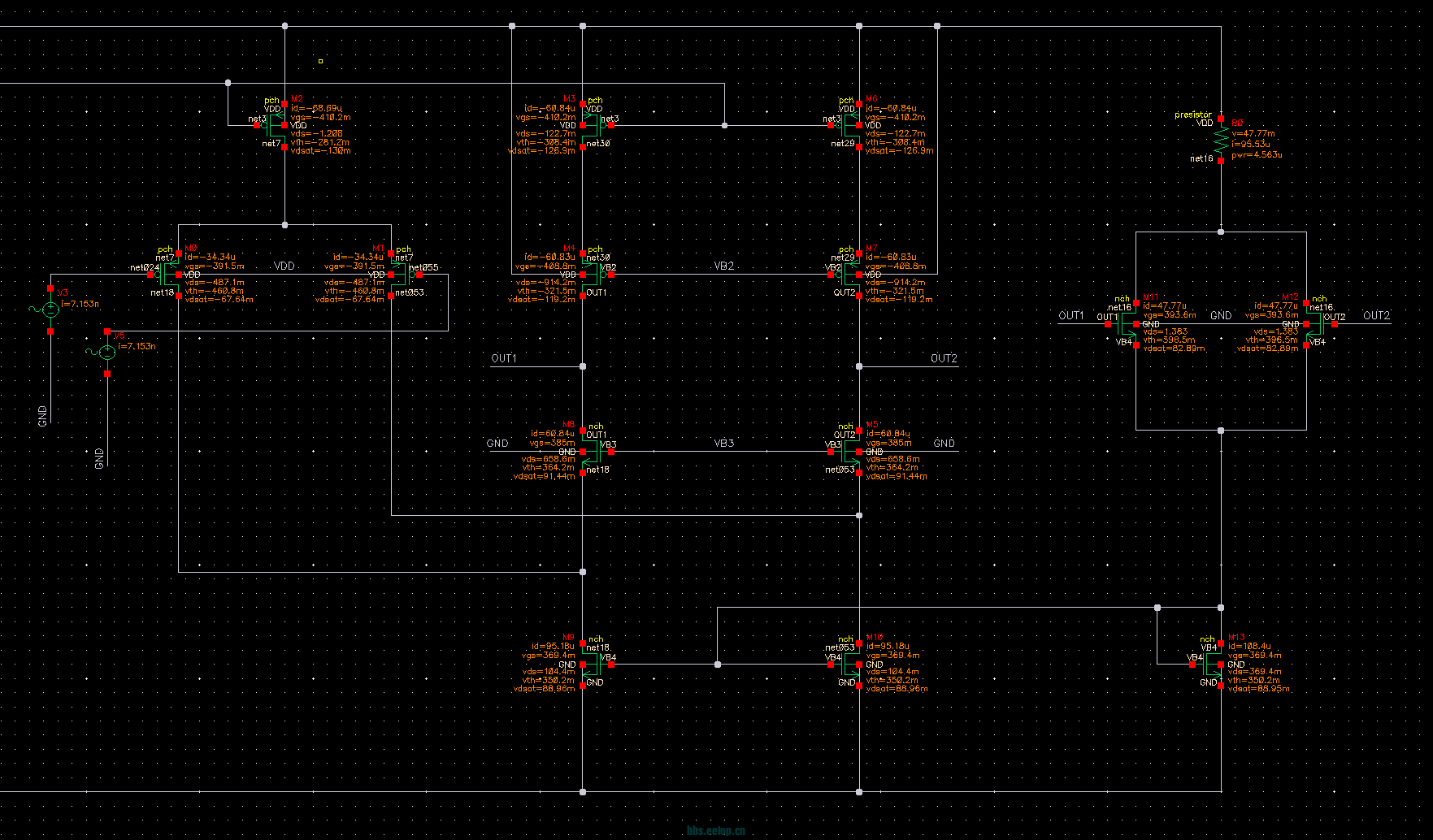Image resolution: width=1433 pixels, height=840 pixels.
Task: Click M2 drain current annotation id=-68.69u
Action: [x=315, y=108]
